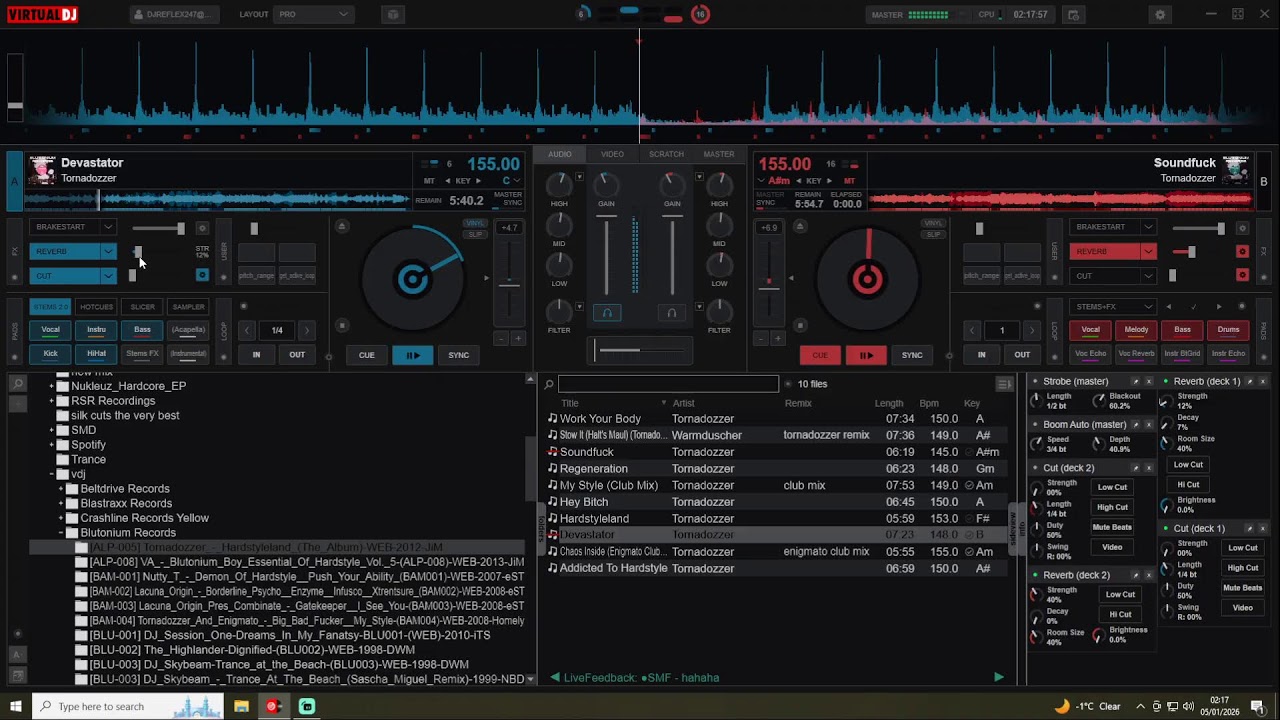Click the crossfader slider

640,350
